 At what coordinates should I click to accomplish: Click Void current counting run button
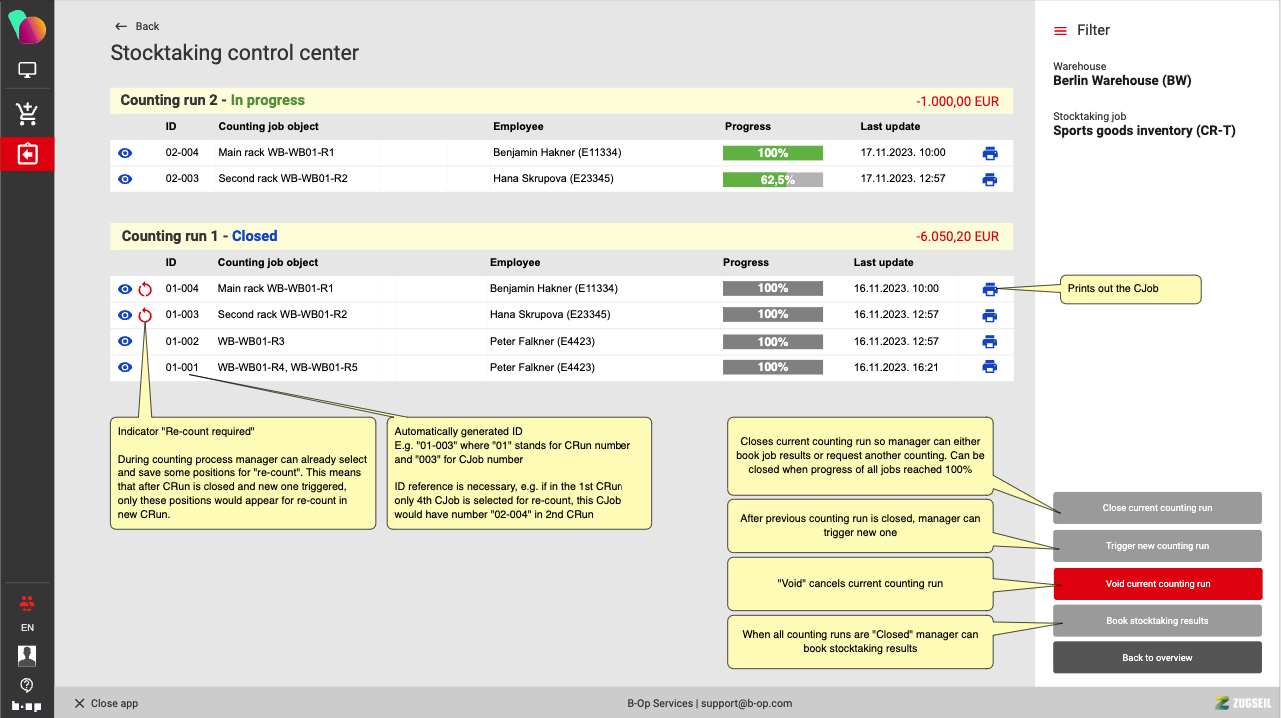[1157, 583]
